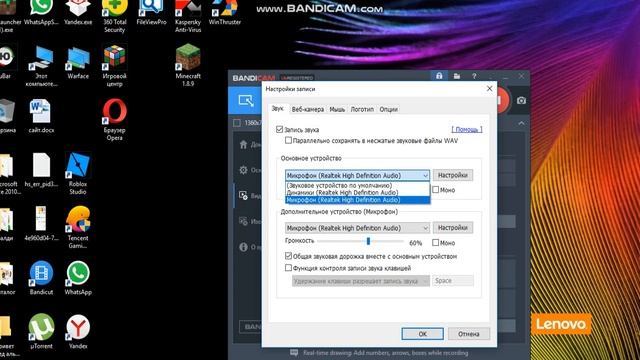640x360 pixels.
Task: Open the Помощь link
Action: [467, 129]
